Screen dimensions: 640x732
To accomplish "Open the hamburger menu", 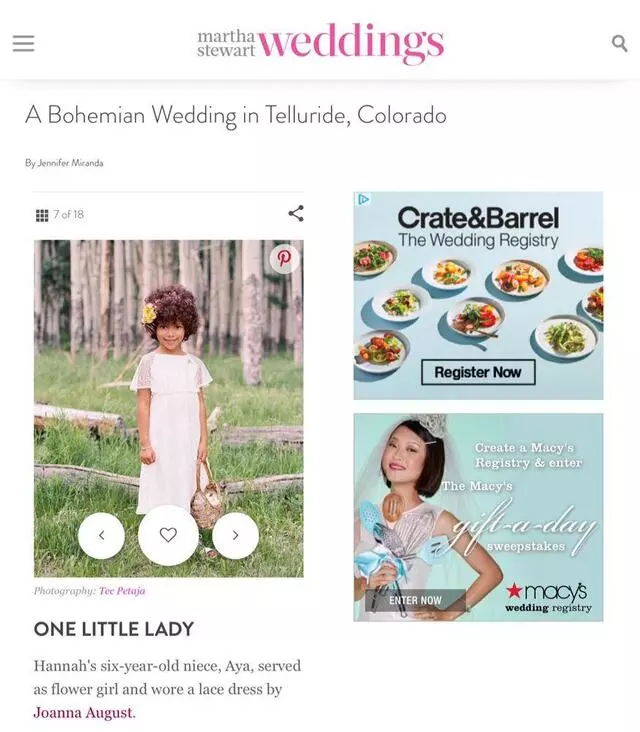I will coord(23,43).
